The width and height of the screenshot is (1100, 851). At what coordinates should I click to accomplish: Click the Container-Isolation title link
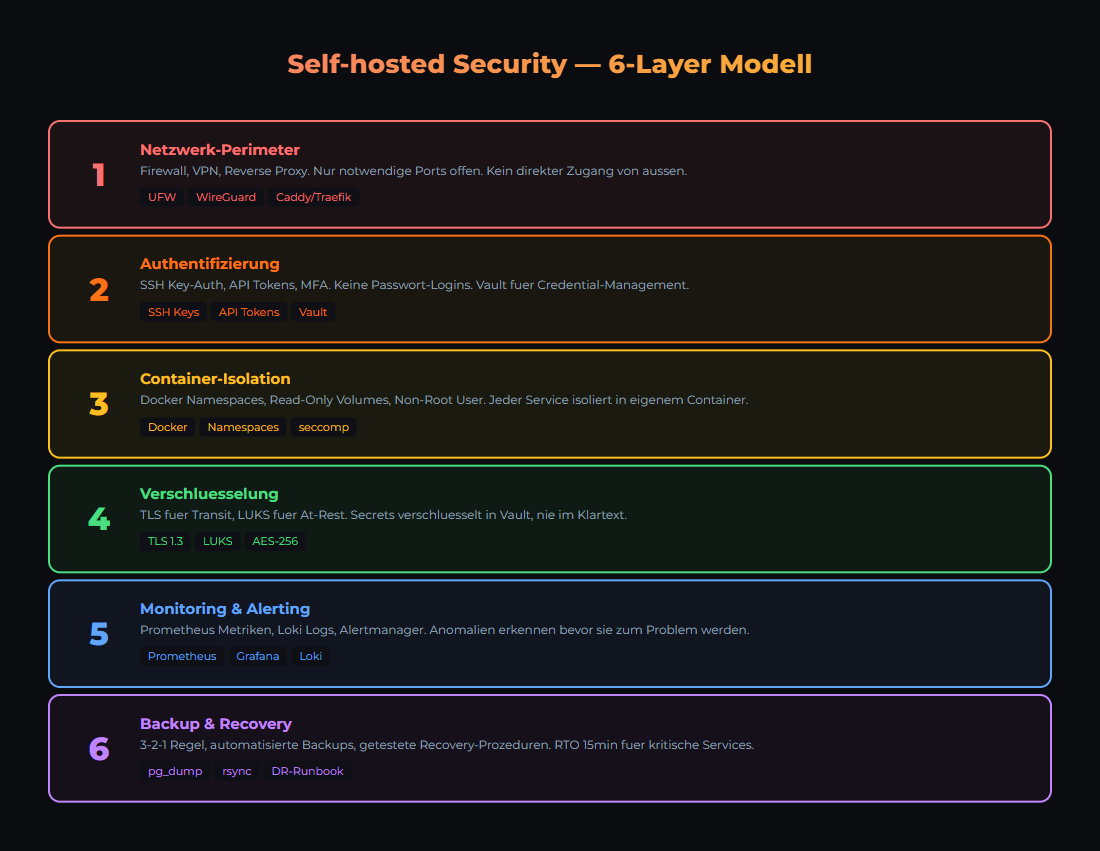(x=214, y=378)
